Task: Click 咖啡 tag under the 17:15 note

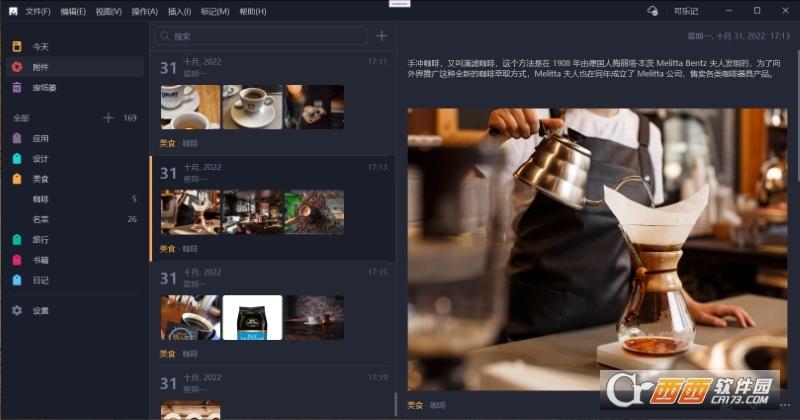Action: click(x=190, y=354)
